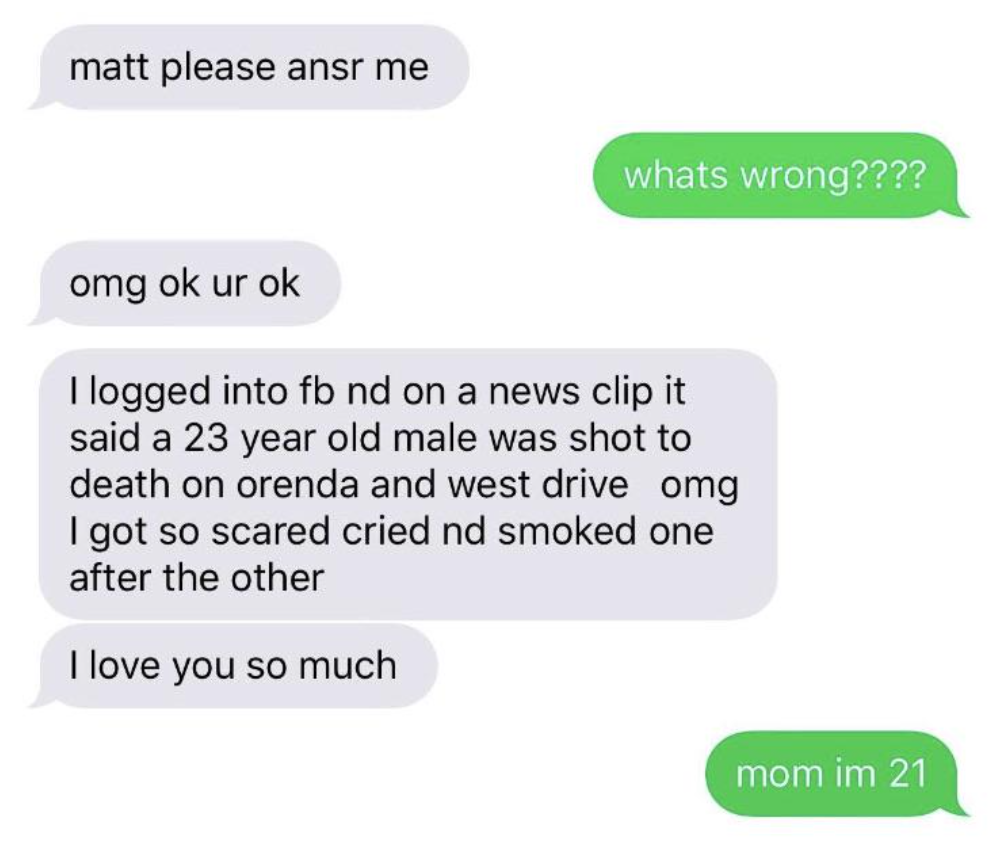Tap the 'matt please ansr me' message bubble
This screenshot has width=1000, height=846.
tap(249, 67)
